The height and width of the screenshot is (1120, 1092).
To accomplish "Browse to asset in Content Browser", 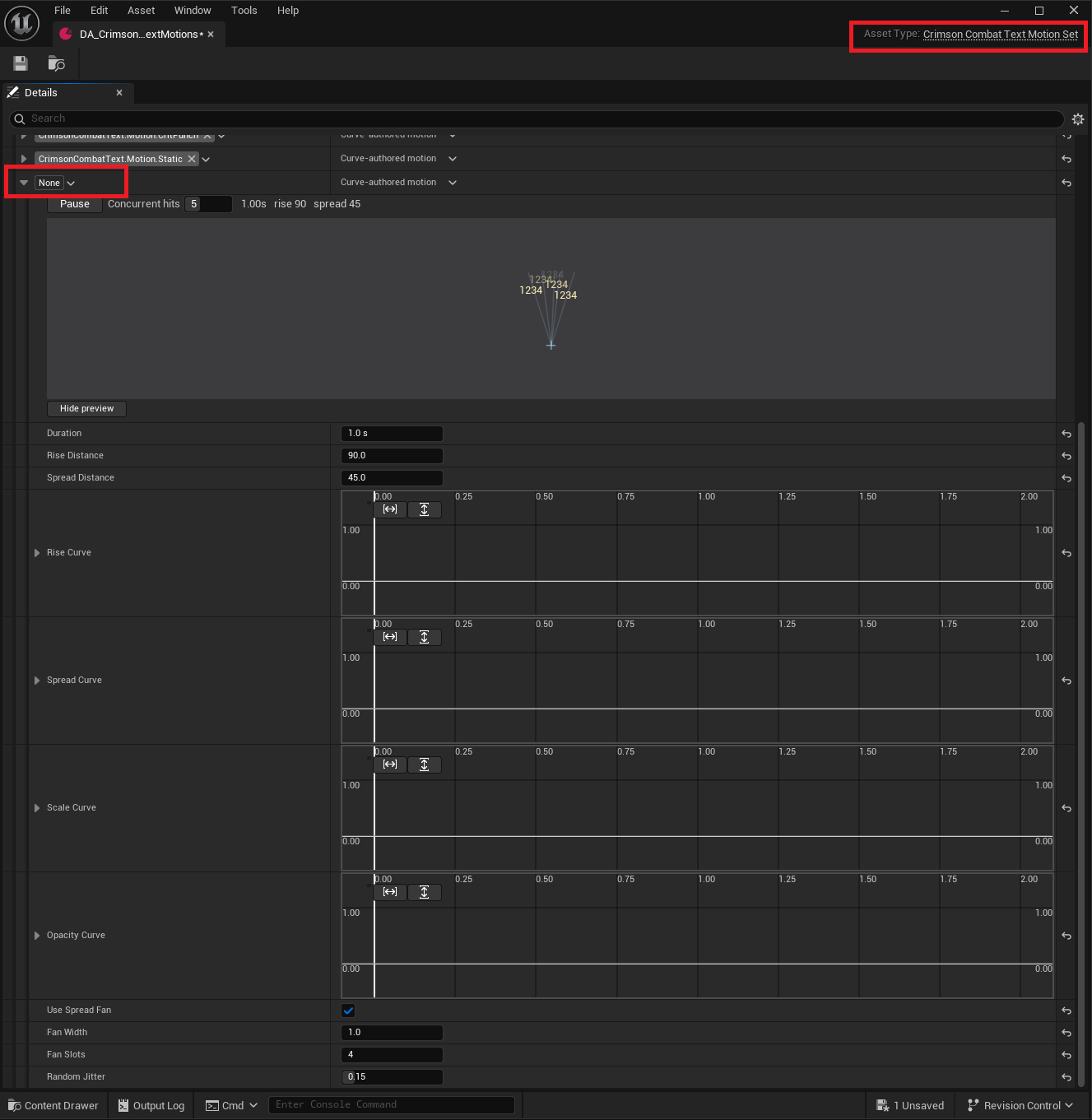I will (56, 63).
